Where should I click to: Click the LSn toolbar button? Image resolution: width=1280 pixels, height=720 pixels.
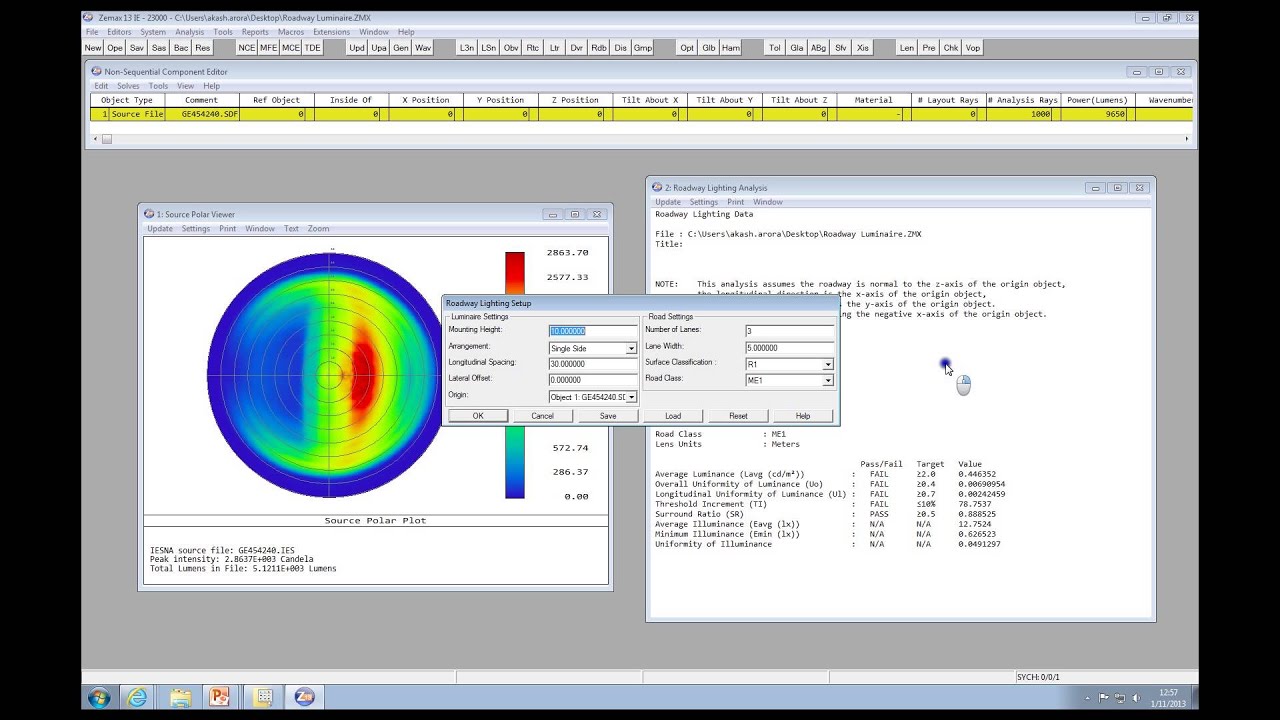[489, 48]
